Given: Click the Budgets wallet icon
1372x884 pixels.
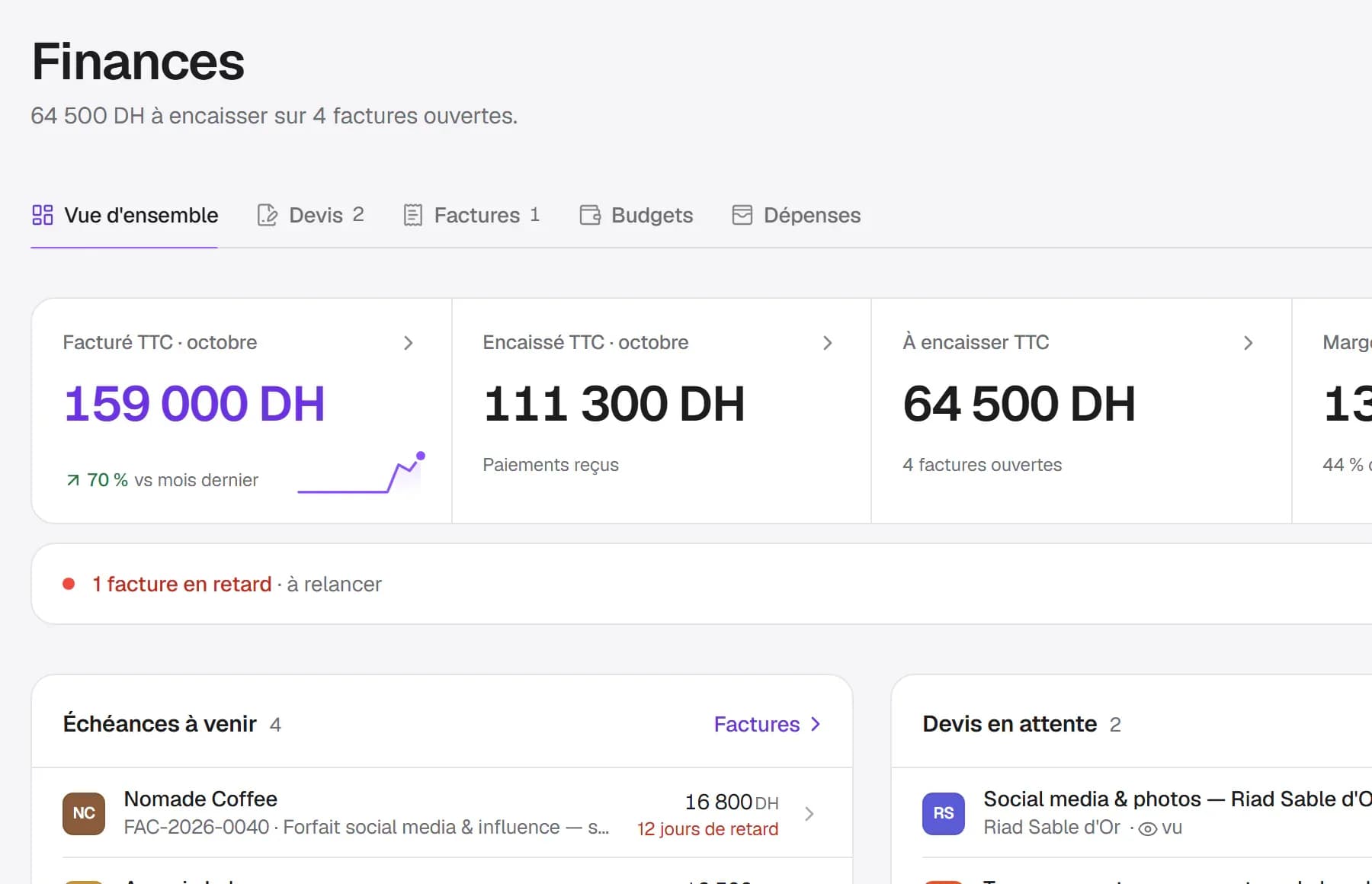Looking at the screenshot, I should pyautogui.click(x=590, y=215).
